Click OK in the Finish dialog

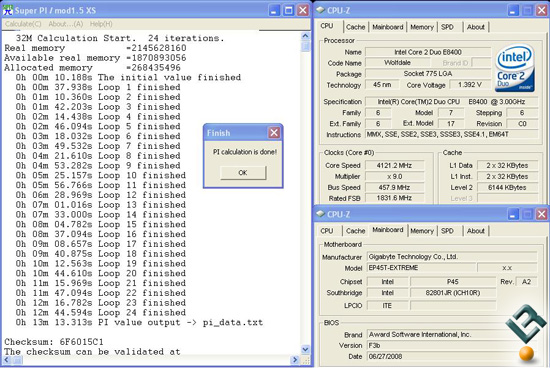(x=243, y=173)
